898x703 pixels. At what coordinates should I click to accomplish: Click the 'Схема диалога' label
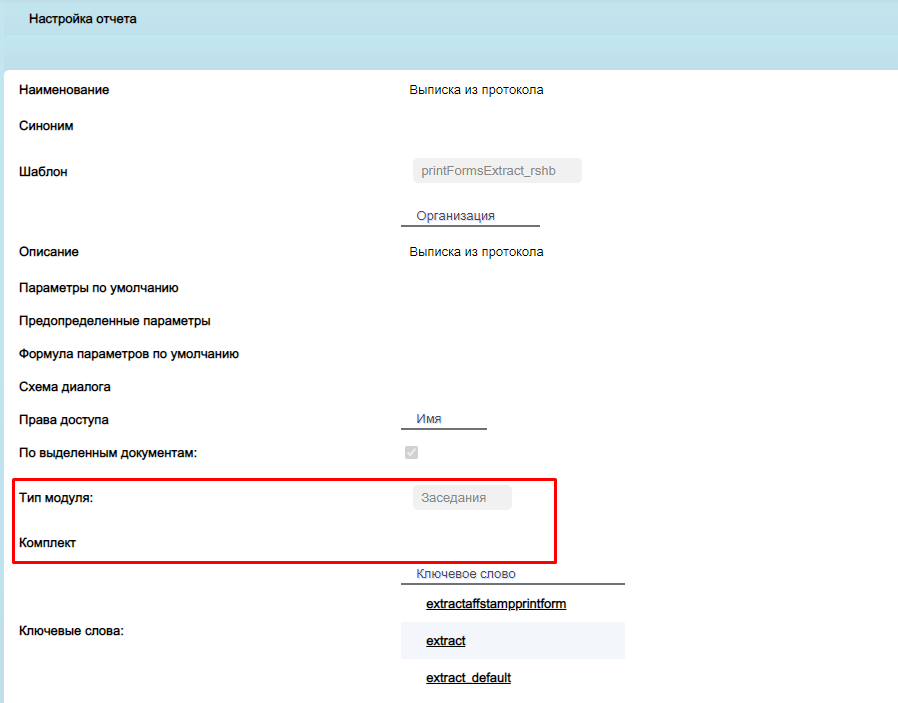pos(65,387)
